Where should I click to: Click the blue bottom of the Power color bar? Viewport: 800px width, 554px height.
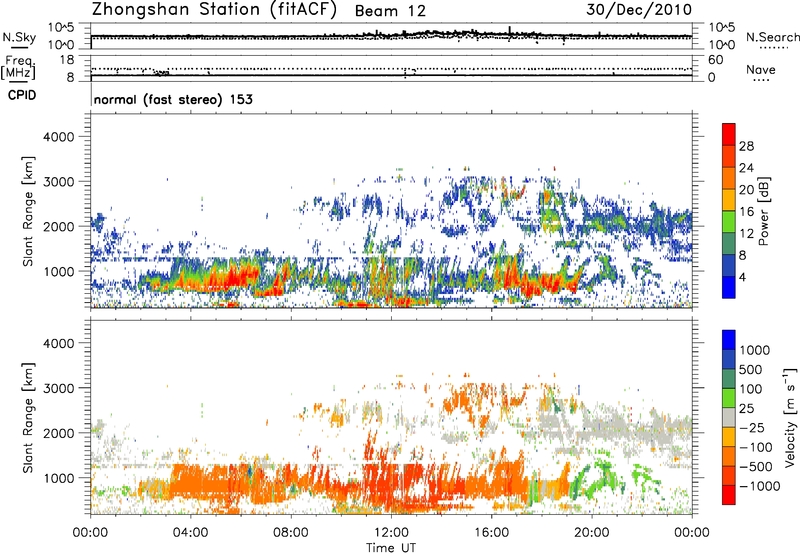(x=729, y=288)
